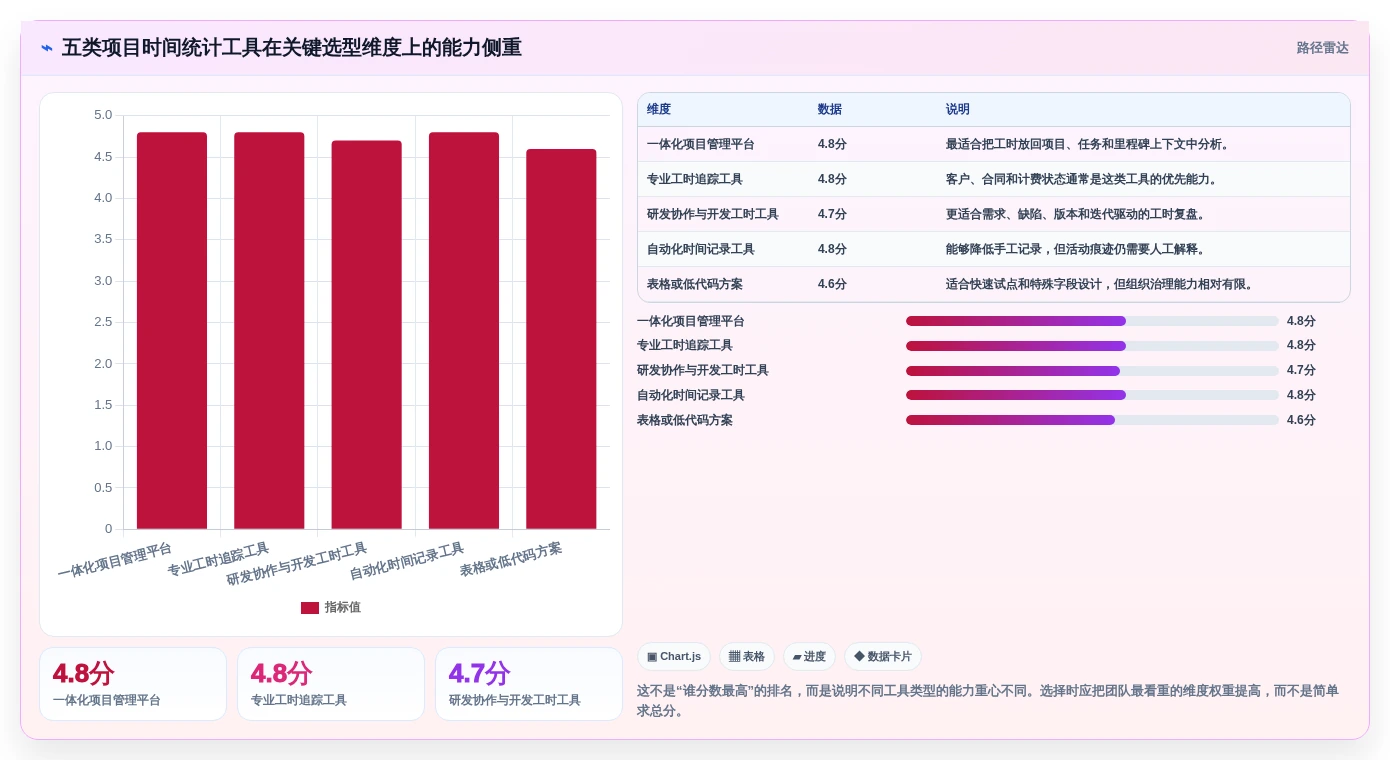Click the 说明 column header
The width and height of the screenshot is (1390, 760).
coord(958,110)
